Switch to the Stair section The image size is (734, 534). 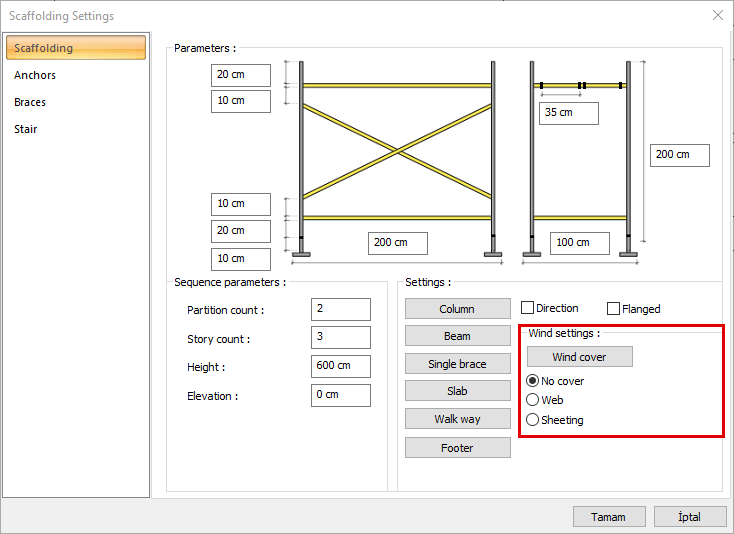click(26, 129)
